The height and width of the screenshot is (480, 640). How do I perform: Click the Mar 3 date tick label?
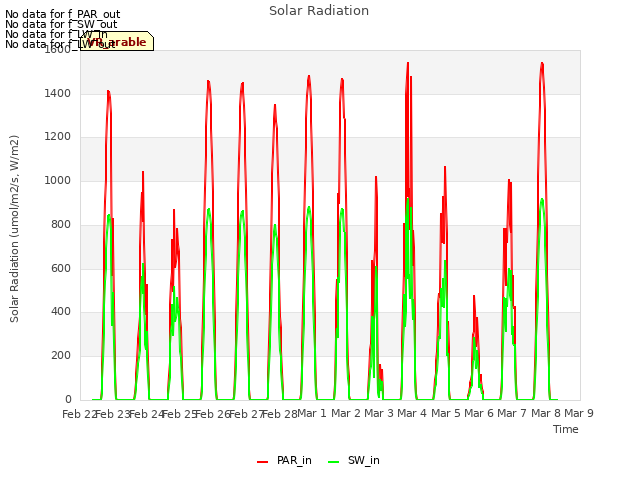click(379, 413)
